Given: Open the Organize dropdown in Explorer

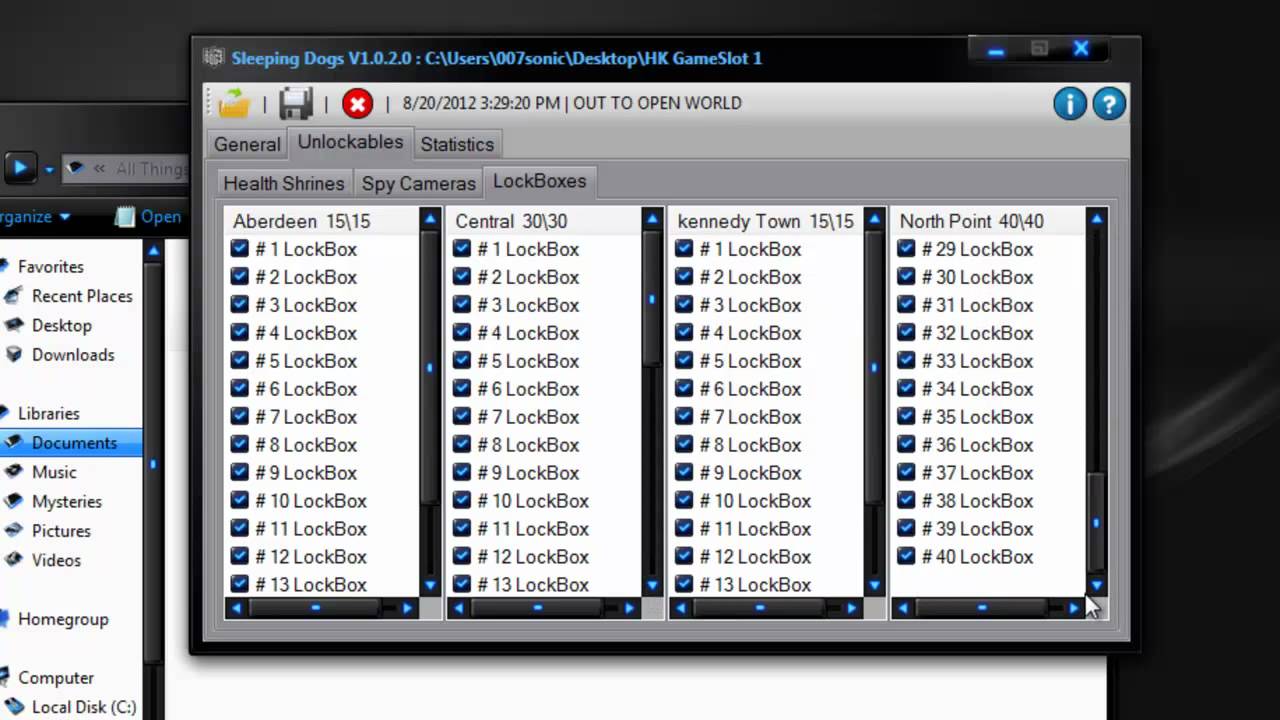Looking at the screenshot, I should (x=35, y=216).
